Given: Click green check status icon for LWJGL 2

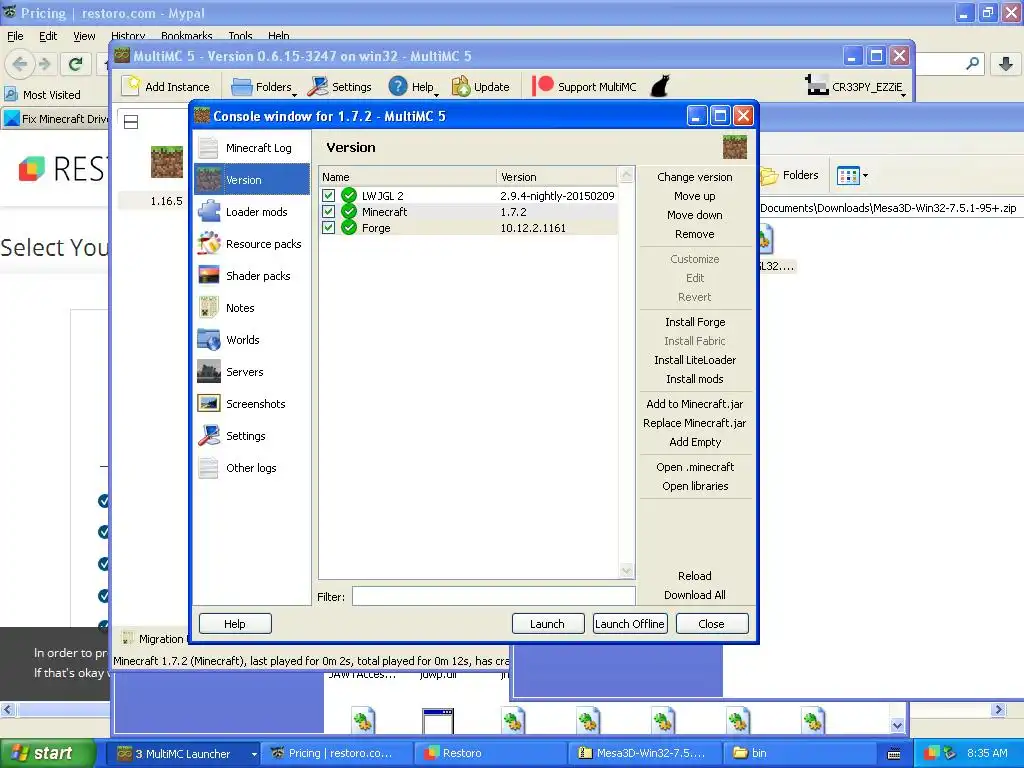Looking at the screenshot, I should pyautogui.click(x=349, y=195).
